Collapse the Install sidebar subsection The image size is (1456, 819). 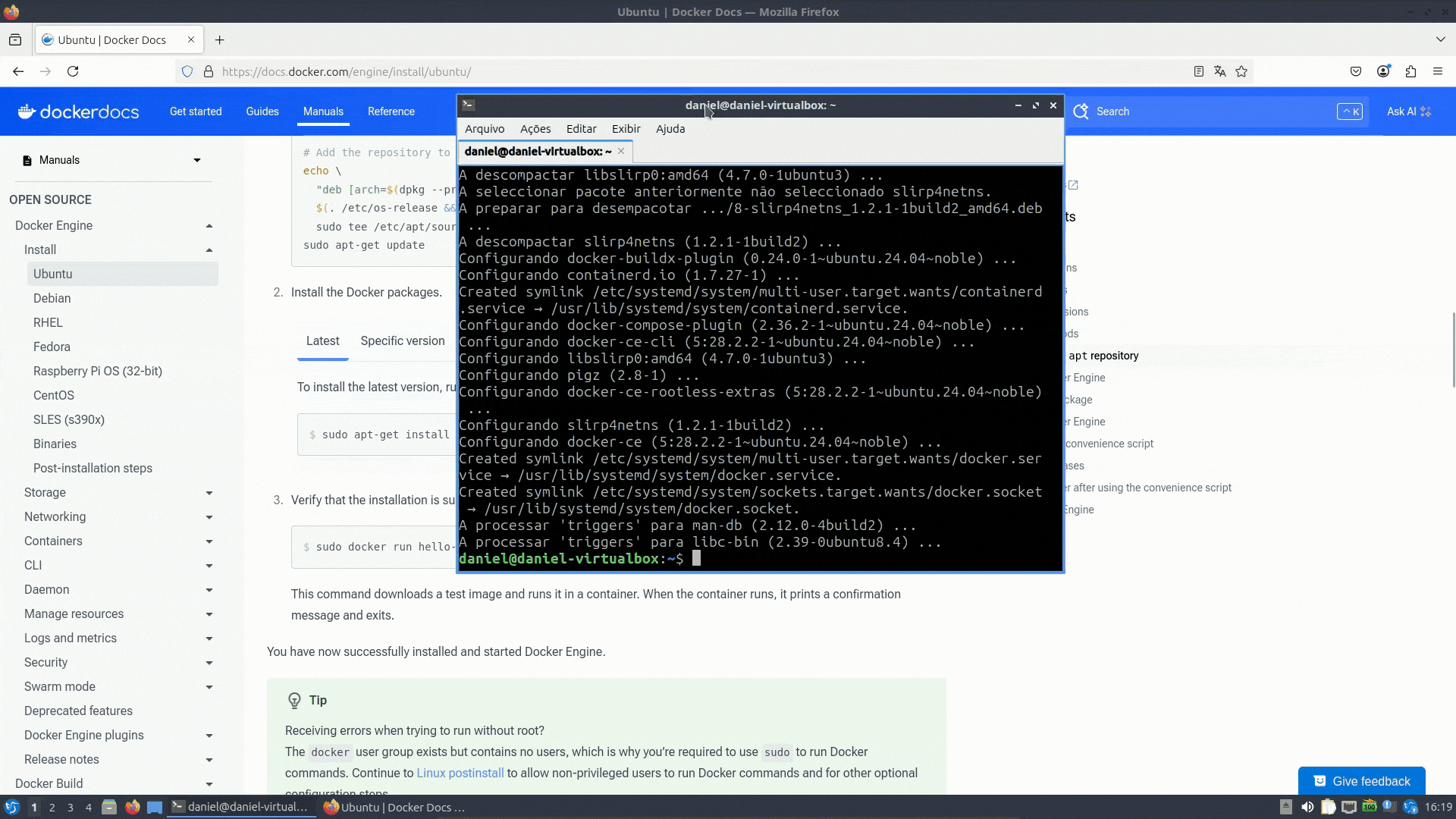point(209,250)
